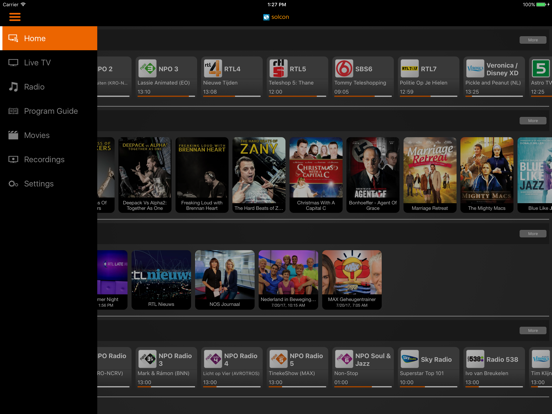Open The Mighty Macs movie poster

point(487,175)
